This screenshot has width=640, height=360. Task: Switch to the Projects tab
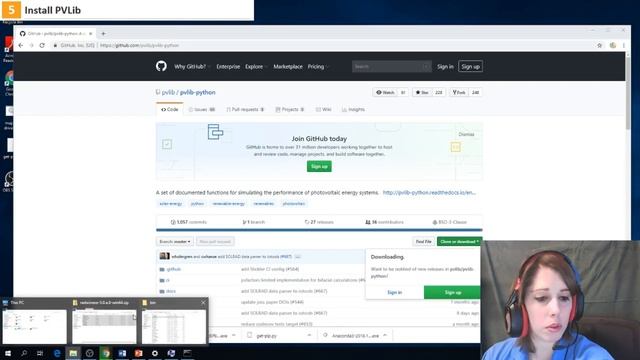[290, 109]
